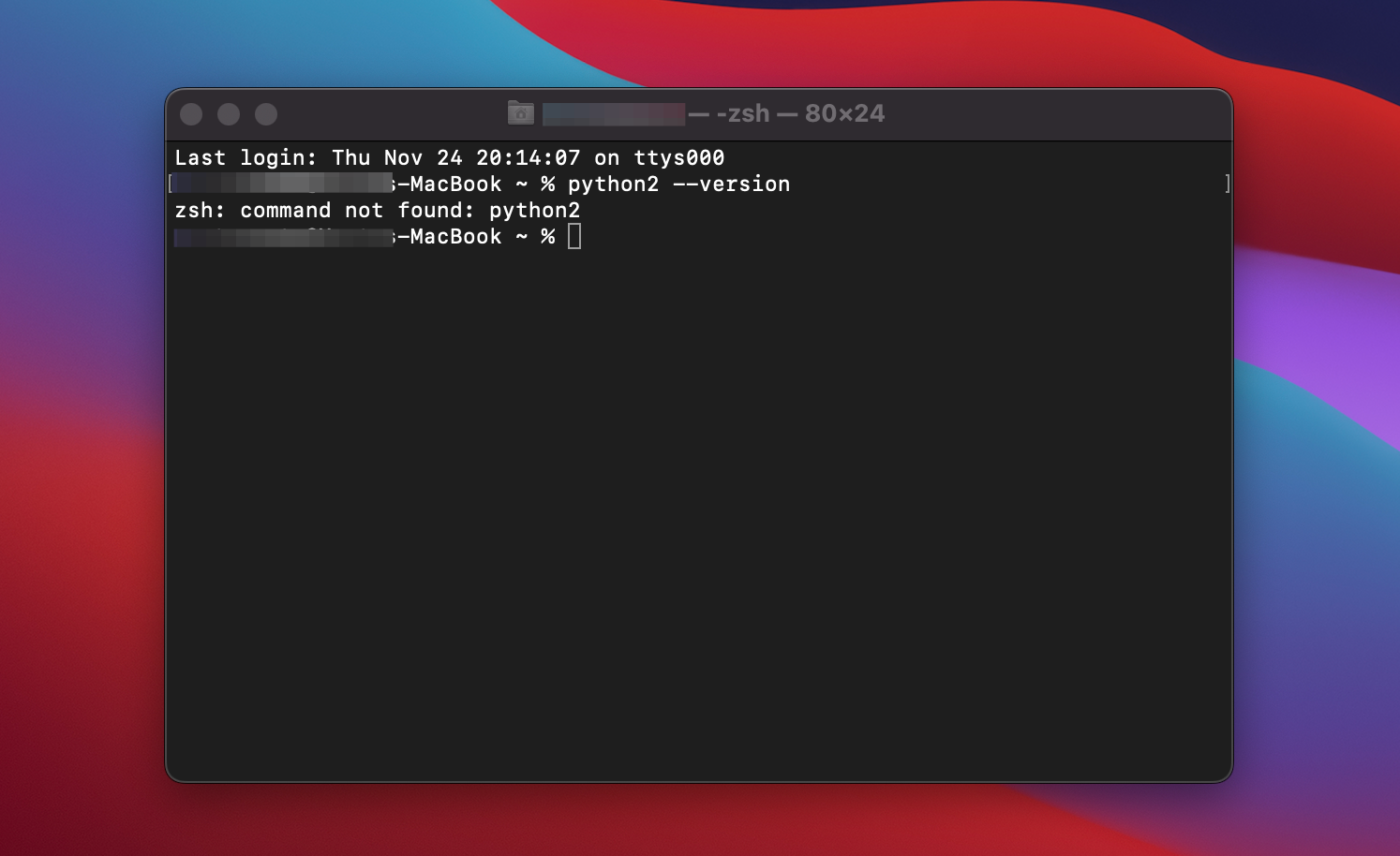Click the "-zsh" text in window title
This screenshot has width=1400, height=856.
(742, 113)
